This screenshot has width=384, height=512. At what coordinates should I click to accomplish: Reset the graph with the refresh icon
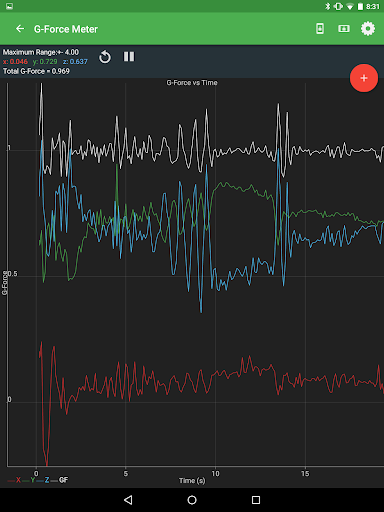[x=105, y=57]
